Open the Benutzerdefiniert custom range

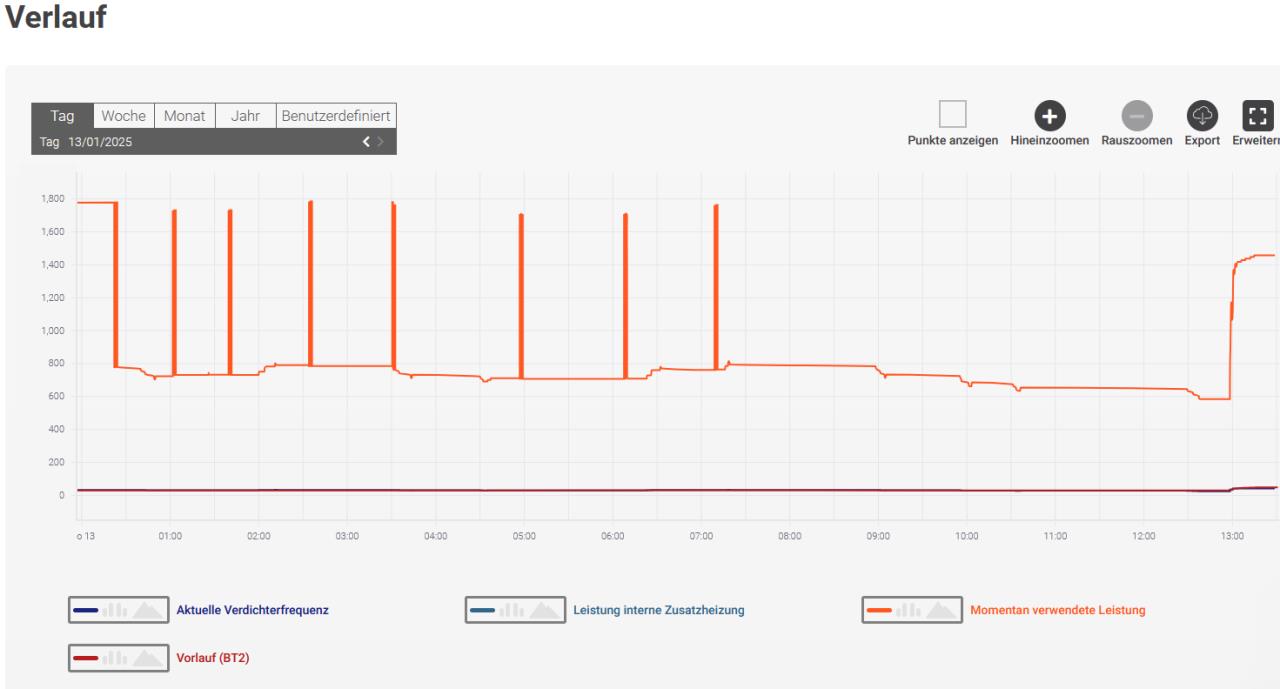point(336,116)
